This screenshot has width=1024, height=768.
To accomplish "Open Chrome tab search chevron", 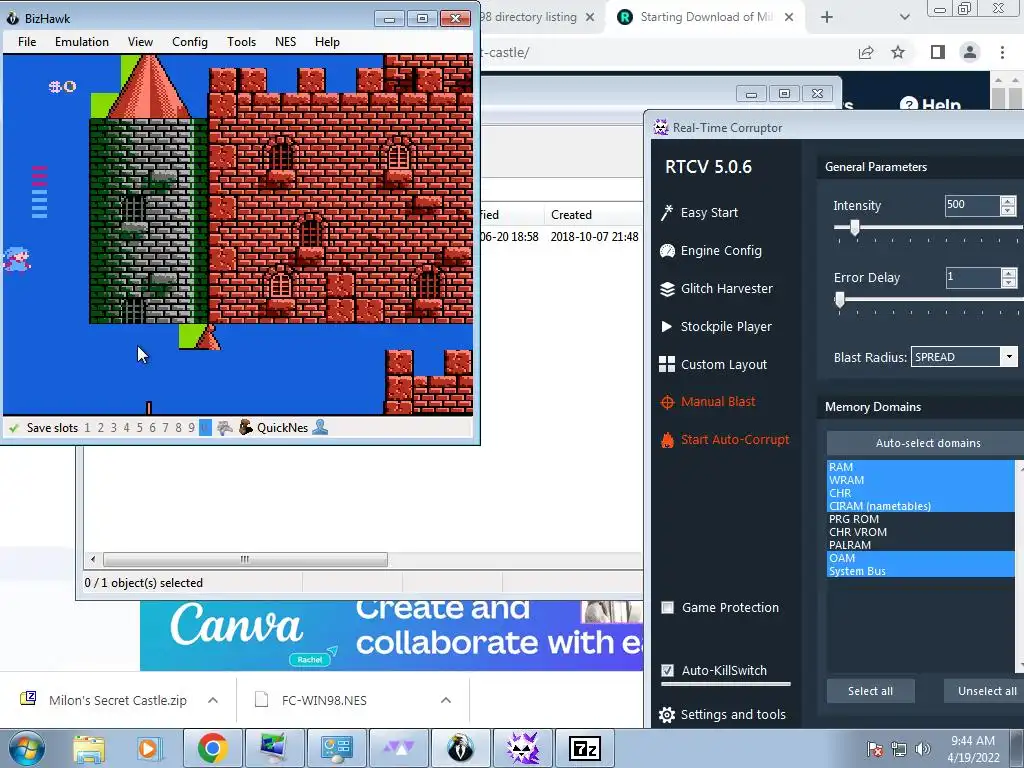I will (x=904, y=17).
